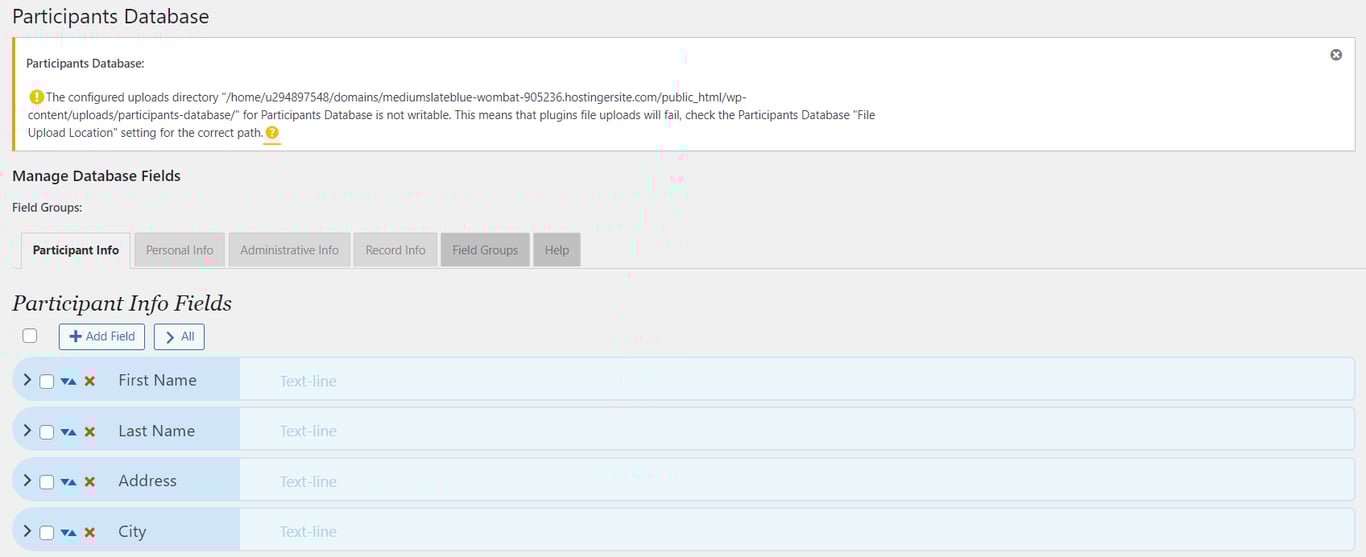Dismiss the Participants Database notice
Screen dimensions: 1366x557
1336,55
